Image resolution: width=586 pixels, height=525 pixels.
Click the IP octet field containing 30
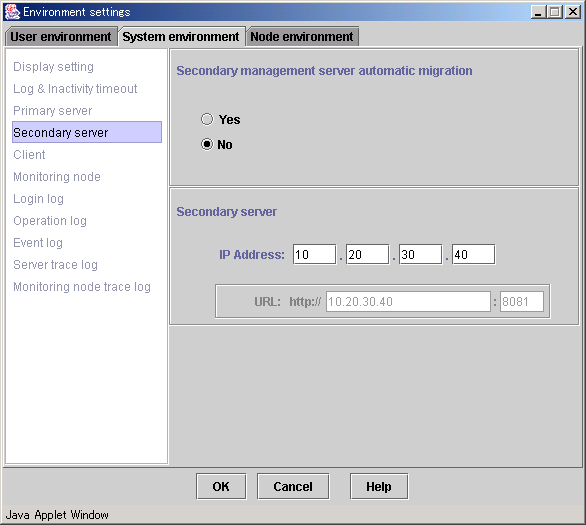pos(420,254)
